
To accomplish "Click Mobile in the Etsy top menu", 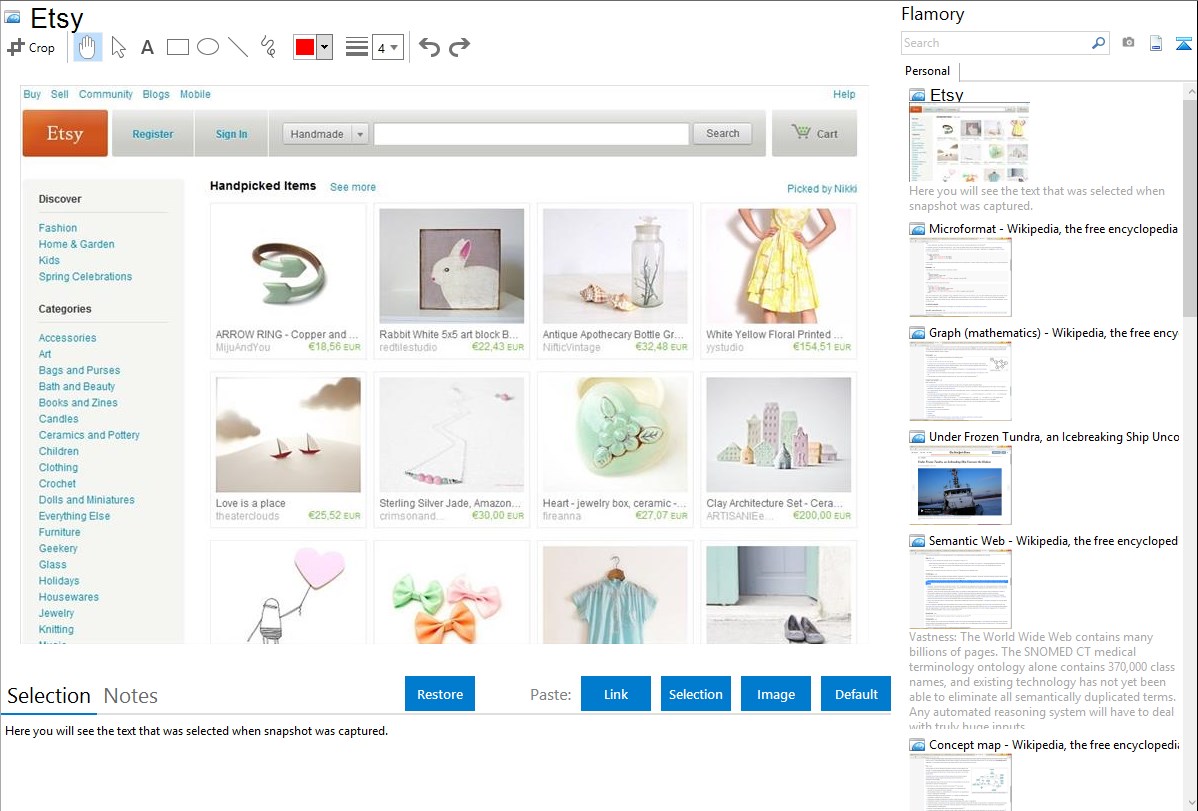I will coord(195,94).
